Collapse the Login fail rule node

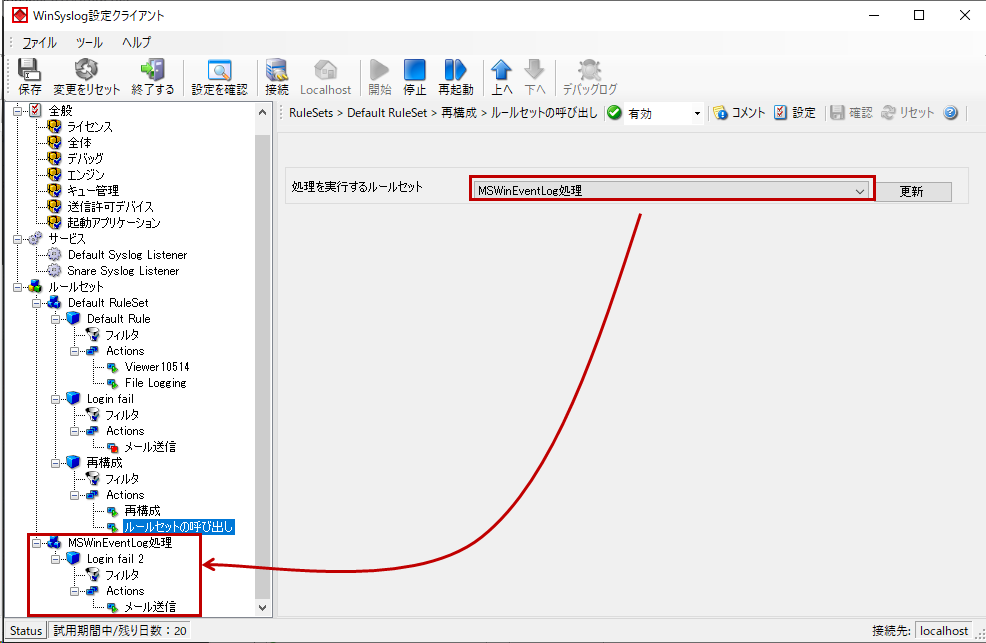click(55, 399)
